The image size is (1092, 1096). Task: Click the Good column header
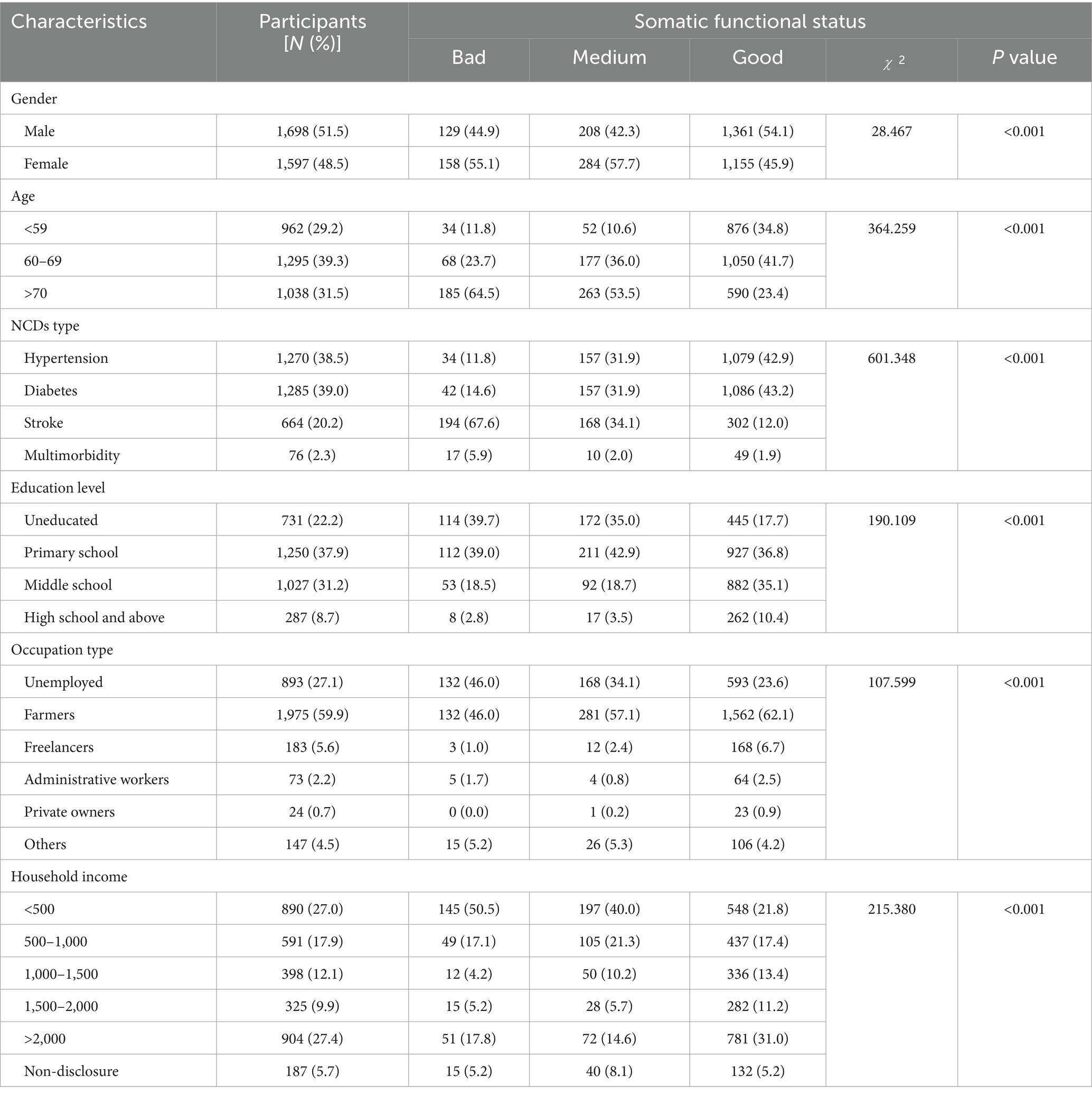coord(757,57)
